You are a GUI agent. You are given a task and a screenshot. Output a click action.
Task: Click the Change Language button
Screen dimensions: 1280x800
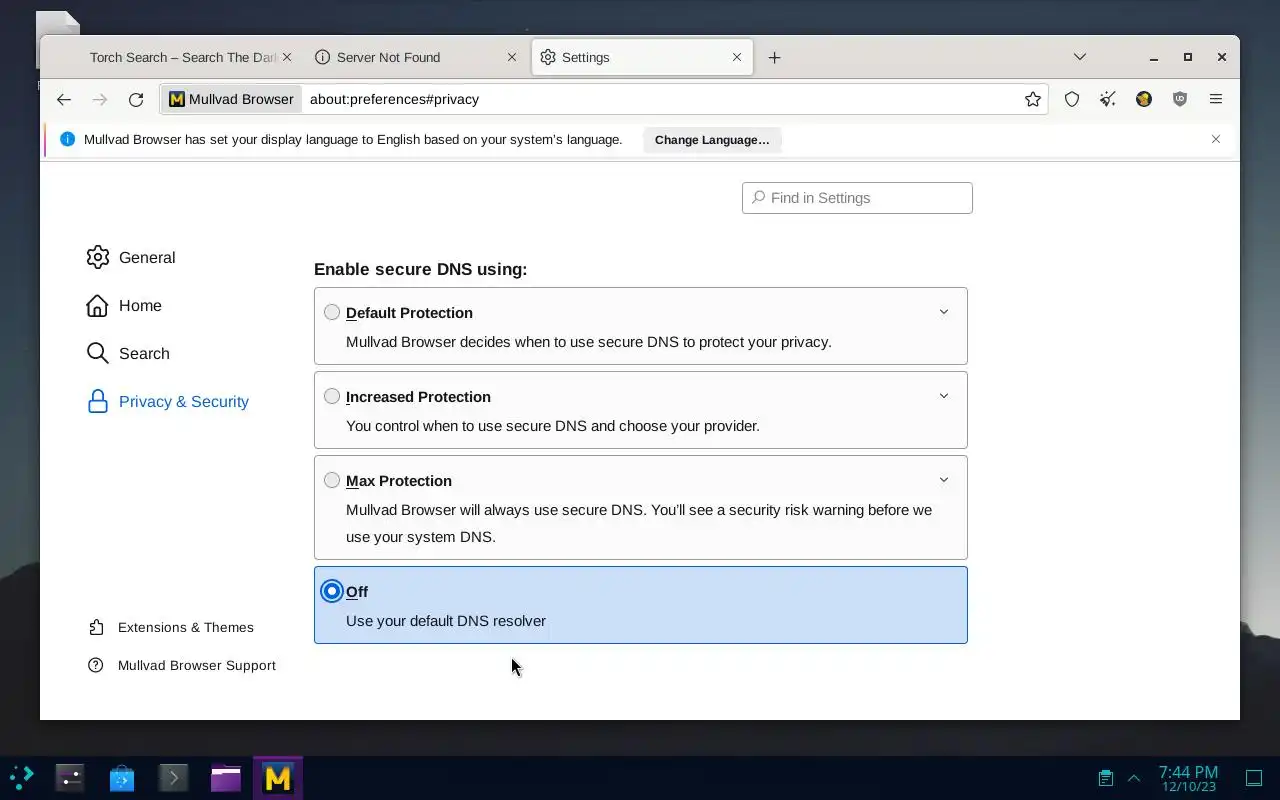pyautogui.click(x=712, y=140)
